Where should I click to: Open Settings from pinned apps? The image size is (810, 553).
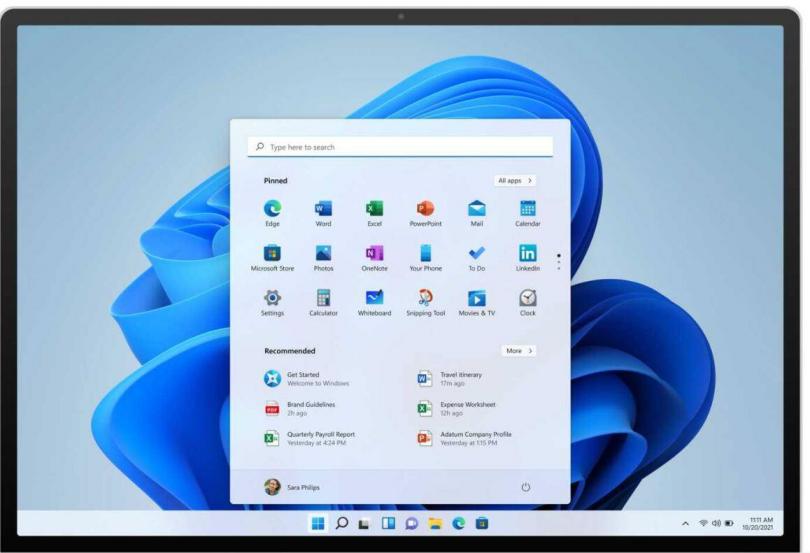(272, 302)
